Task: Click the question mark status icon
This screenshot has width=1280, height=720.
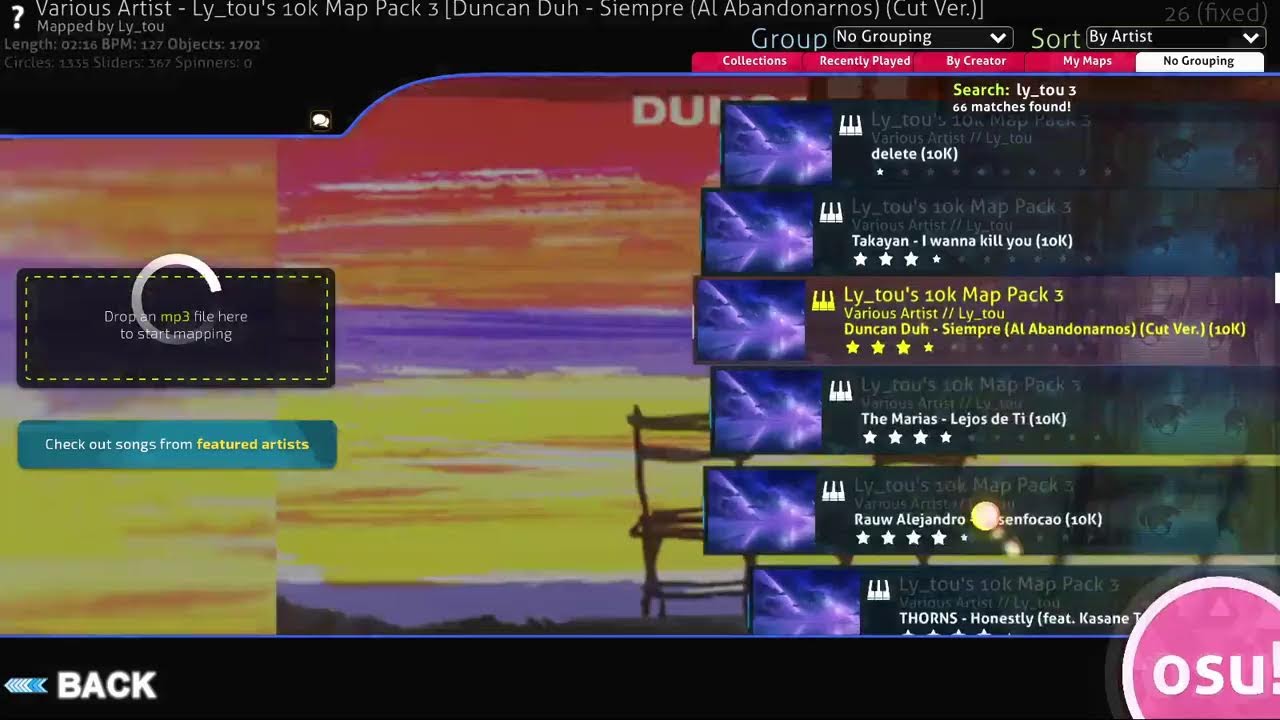Action: coord(16,19)
